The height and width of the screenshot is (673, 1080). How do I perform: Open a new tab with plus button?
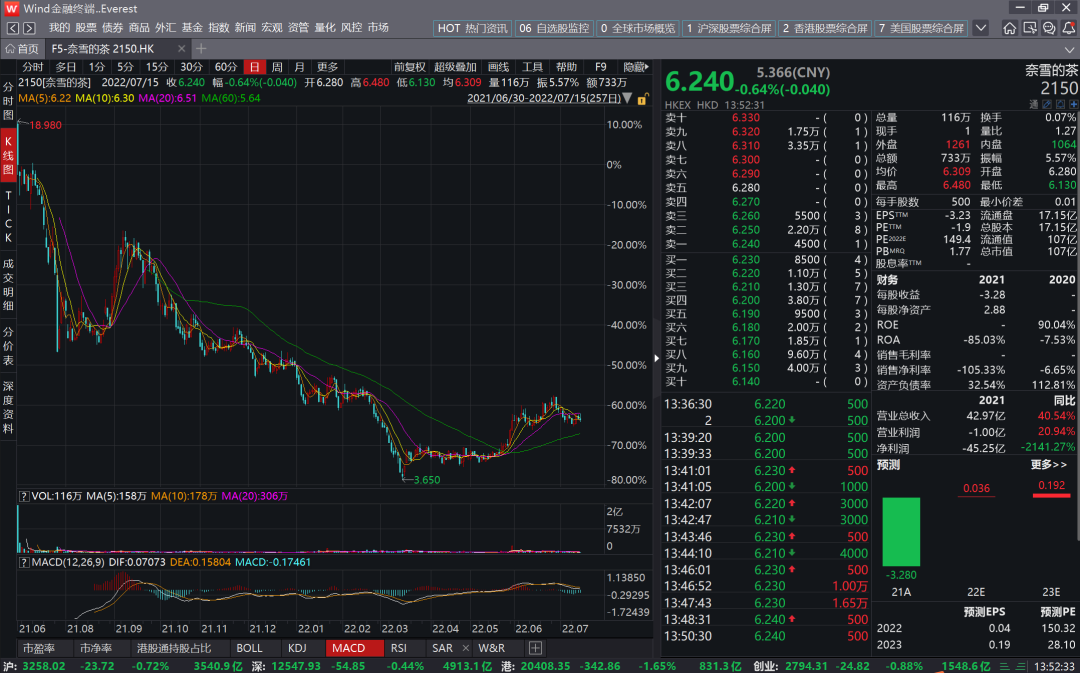201,48
